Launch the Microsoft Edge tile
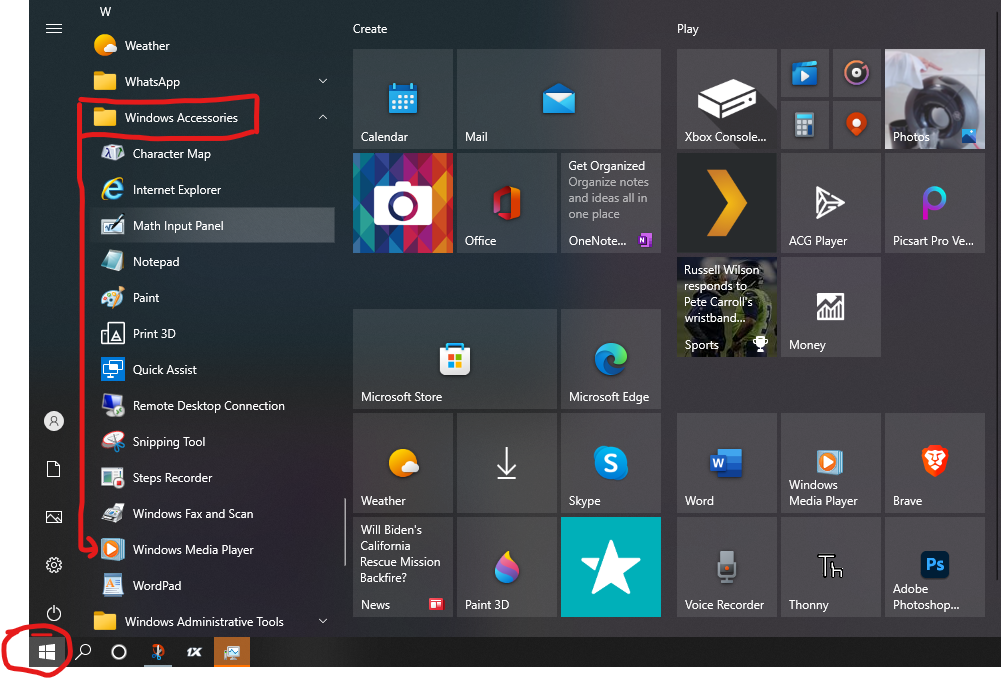 point(611,359)
